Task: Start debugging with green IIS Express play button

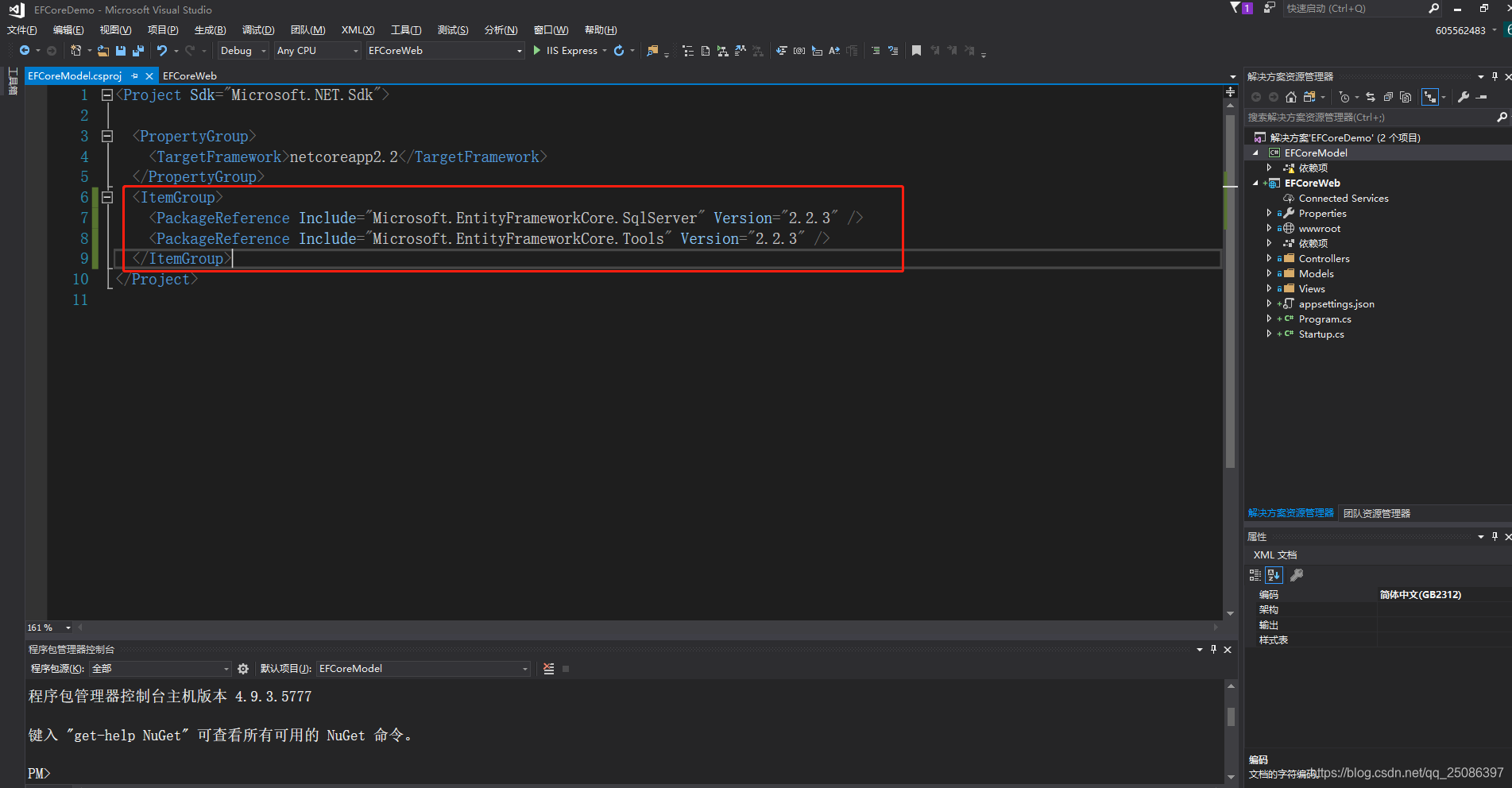Action: pyautogui.click(x=537, y=51)
